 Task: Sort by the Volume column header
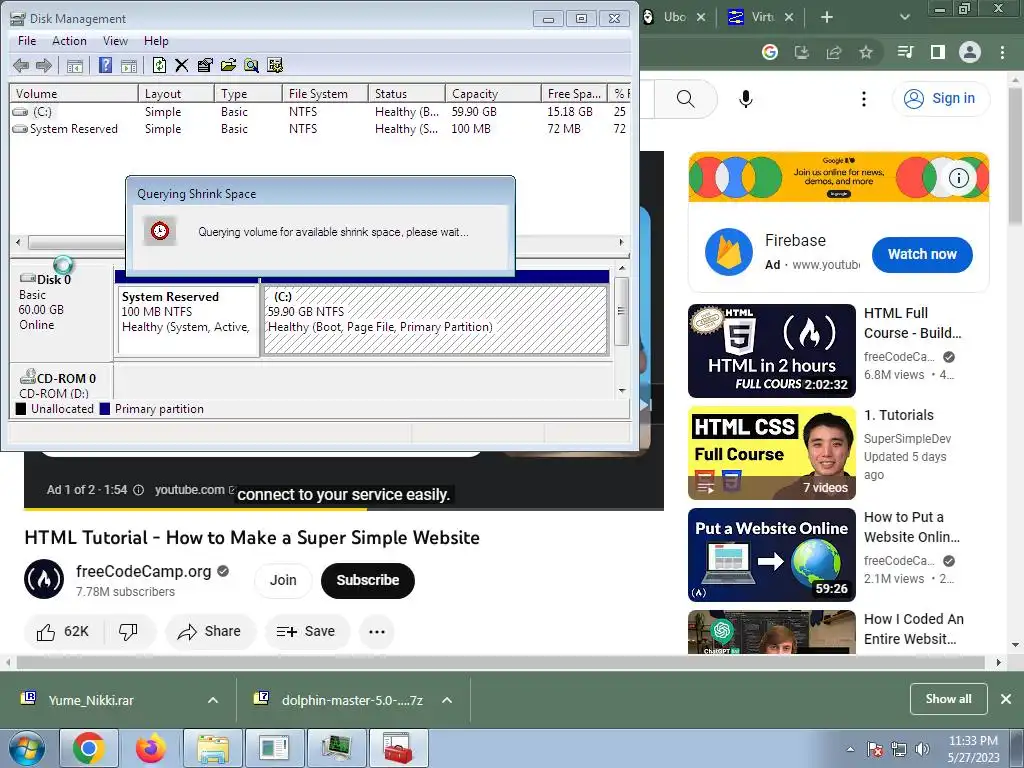tap(74, 93)
